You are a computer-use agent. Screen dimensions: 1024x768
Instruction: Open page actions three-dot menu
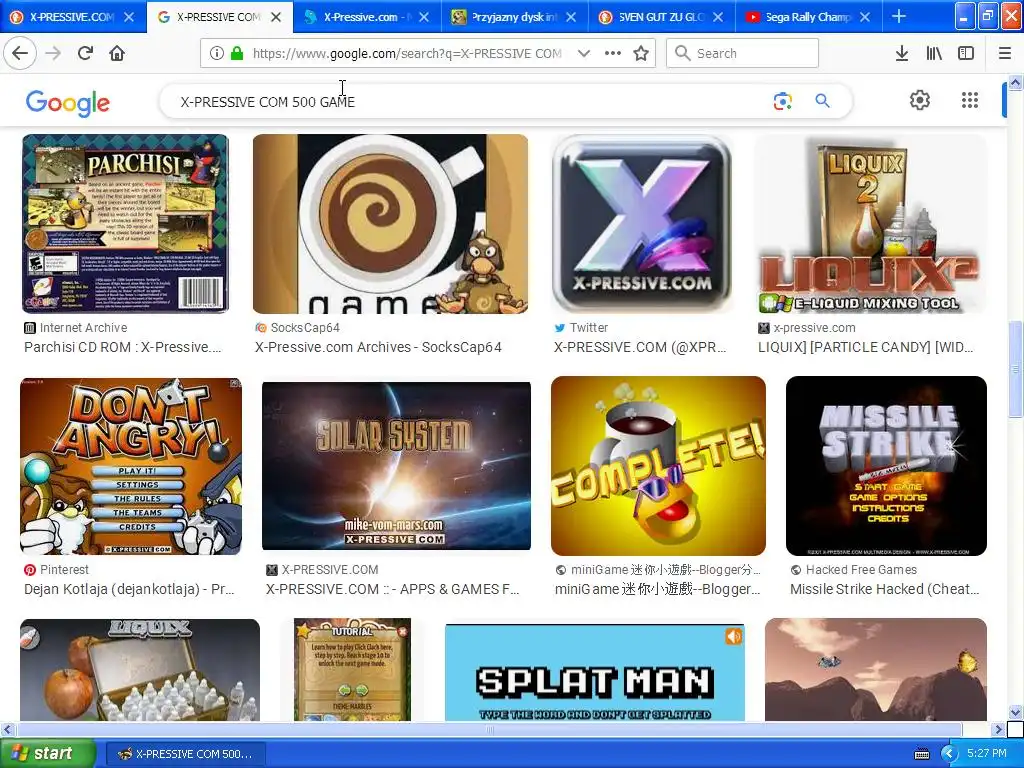click(x=613, y=54)
